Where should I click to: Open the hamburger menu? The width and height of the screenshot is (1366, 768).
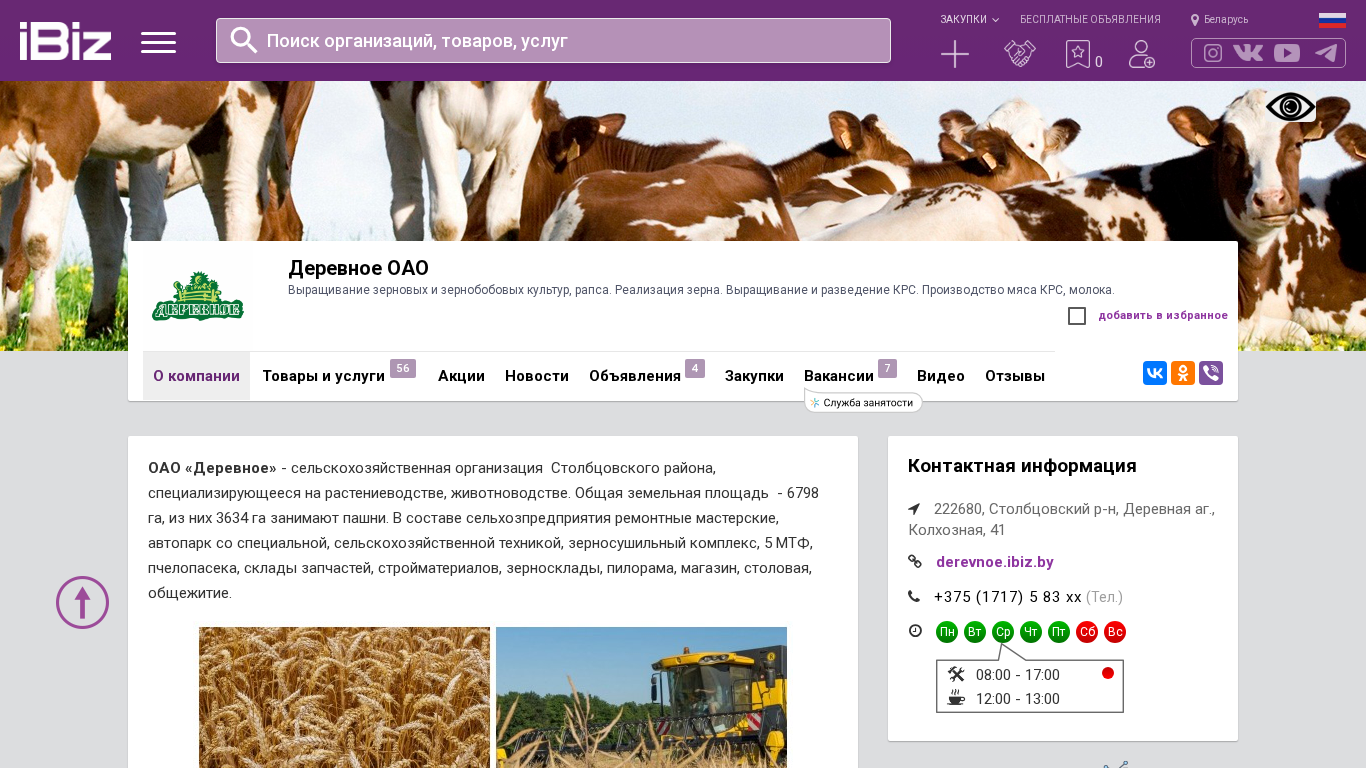158,42
